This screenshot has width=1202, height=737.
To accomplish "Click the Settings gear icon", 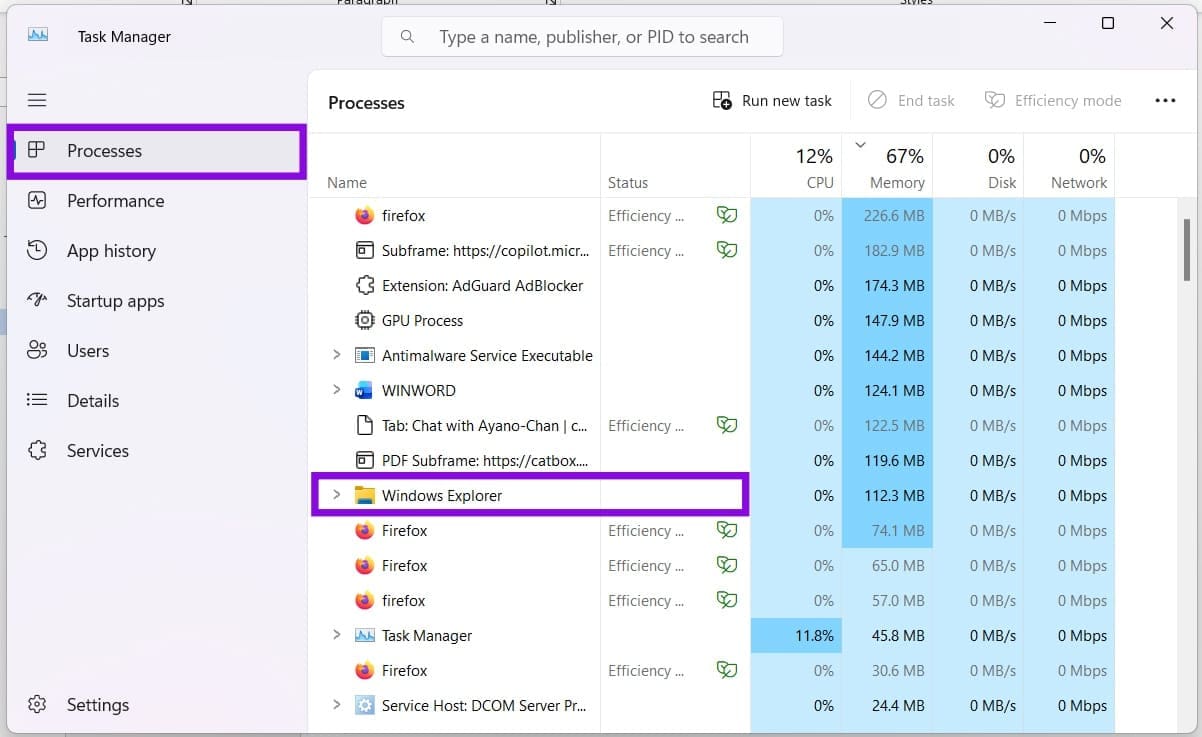I will pos(37,704).
